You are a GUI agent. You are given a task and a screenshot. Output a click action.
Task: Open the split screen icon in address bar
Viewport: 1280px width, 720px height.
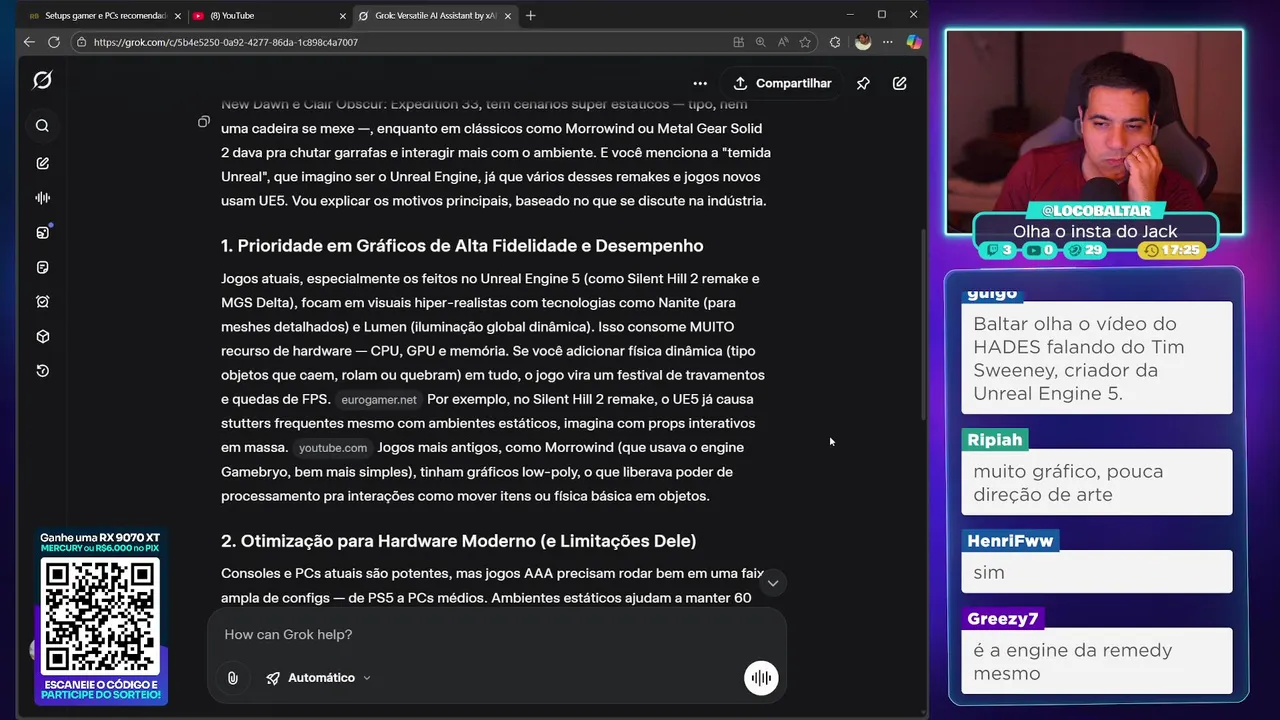[738, 42]
